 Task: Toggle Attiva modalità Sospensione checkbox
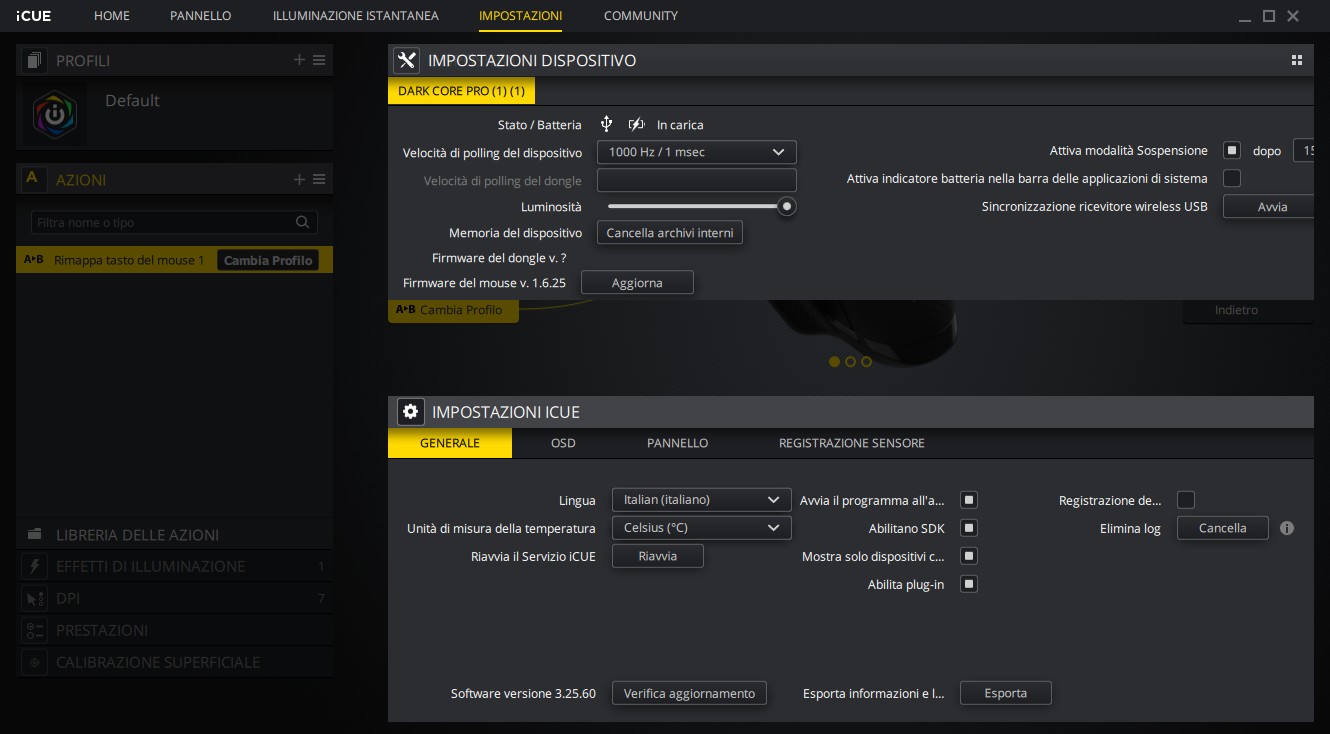(1232, 150)
